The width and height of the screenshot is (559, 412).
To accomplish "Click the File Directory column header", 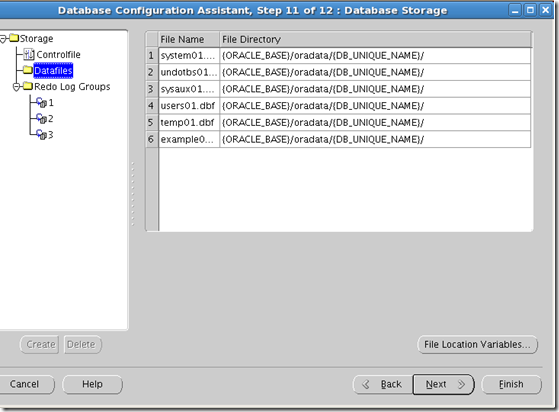I will click(375, 39).
